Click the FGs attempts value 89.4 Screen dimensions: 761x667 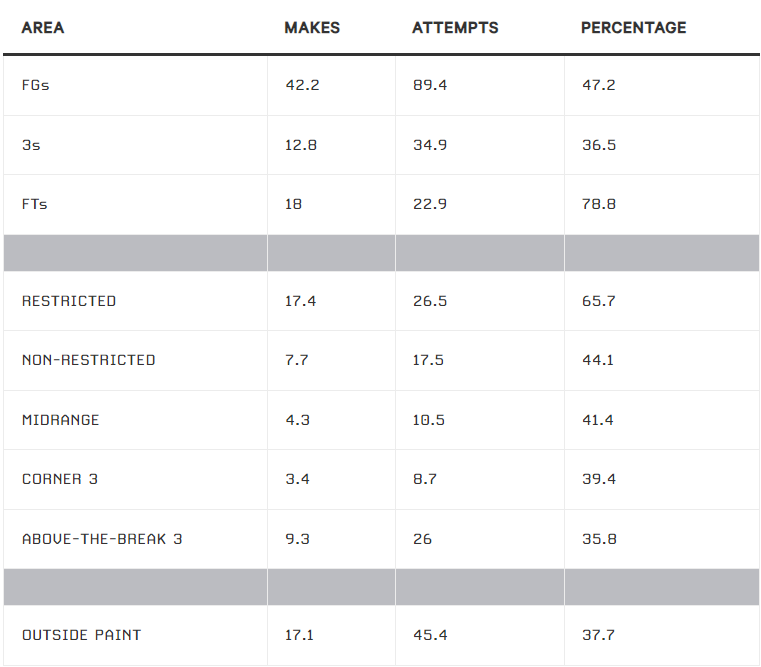[x=430, y=85]
